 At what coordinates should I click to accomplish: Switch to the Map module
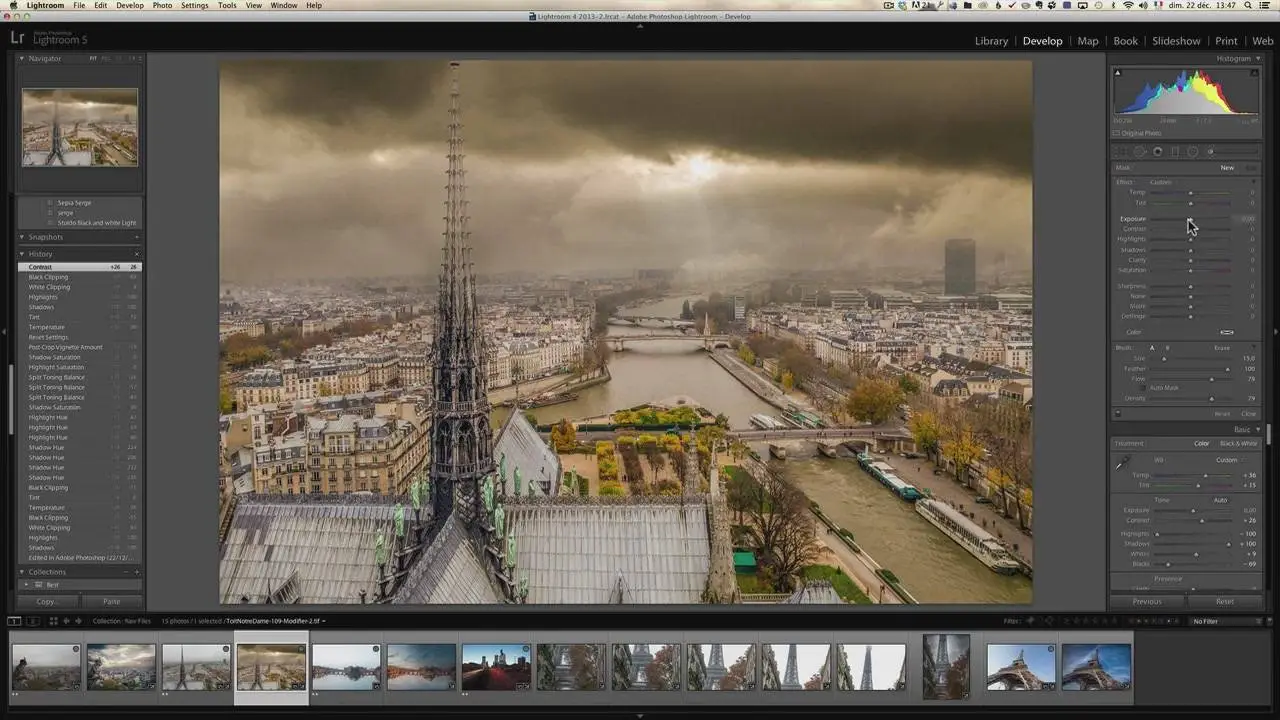coord(1088,41)
